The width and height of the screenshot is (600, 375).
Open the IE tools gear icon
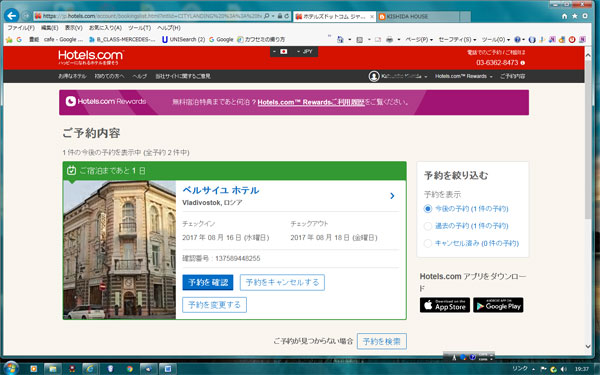(x=585, y=16)
